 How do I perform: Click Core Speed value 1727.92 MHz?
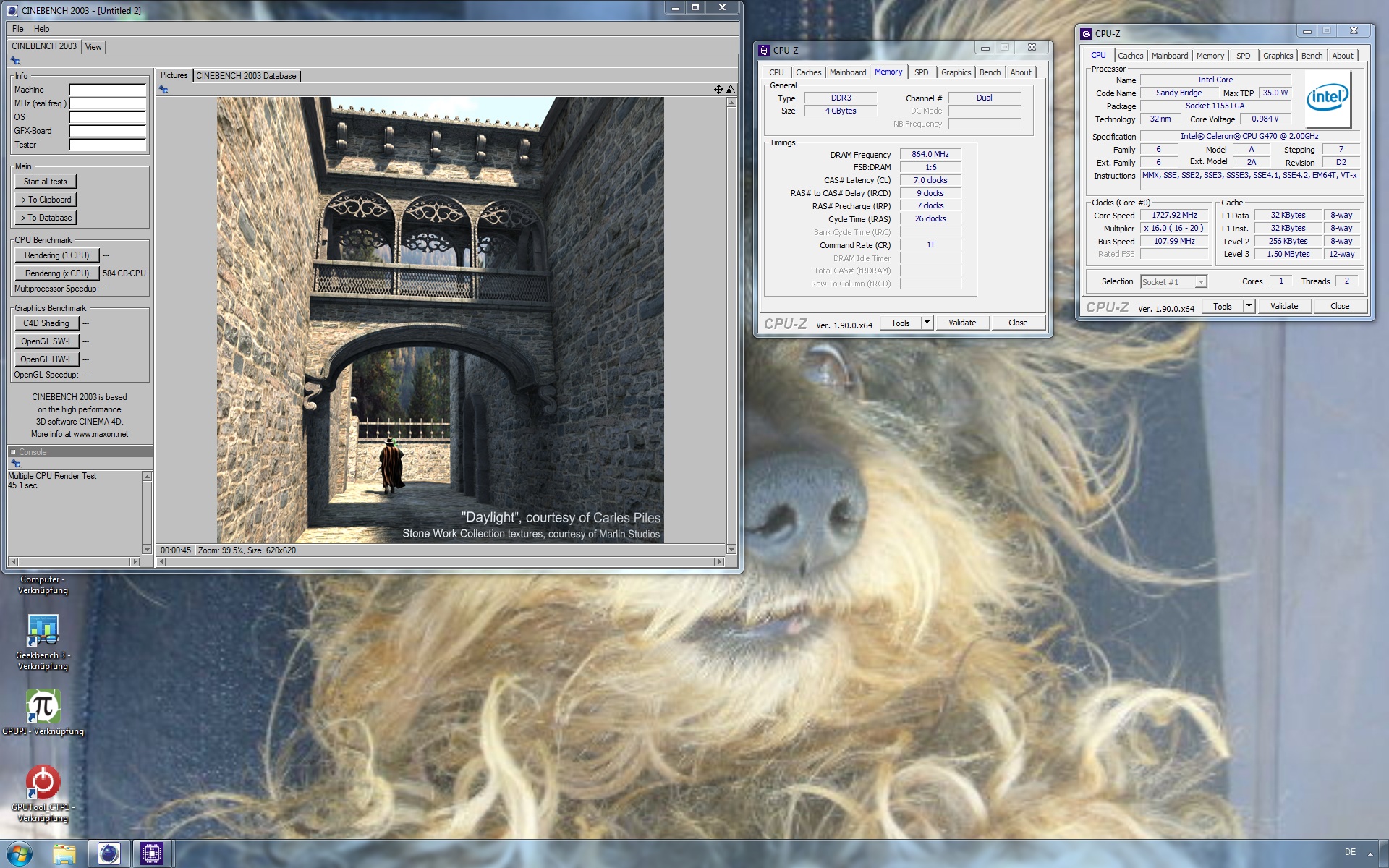point(1174,215)
